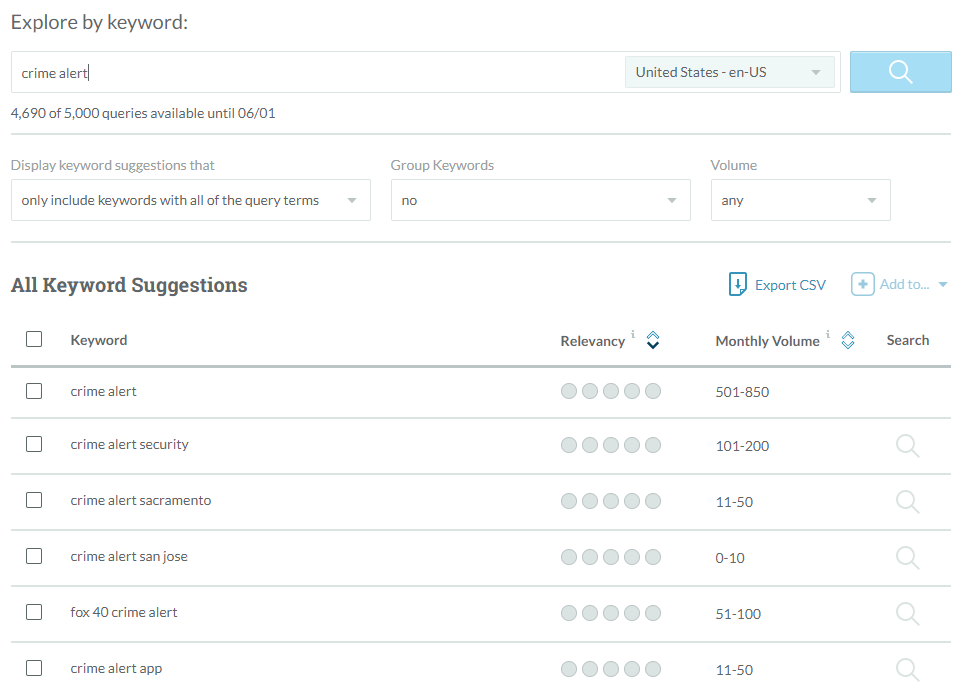Click the blue magnifier search button

[900, 72]
